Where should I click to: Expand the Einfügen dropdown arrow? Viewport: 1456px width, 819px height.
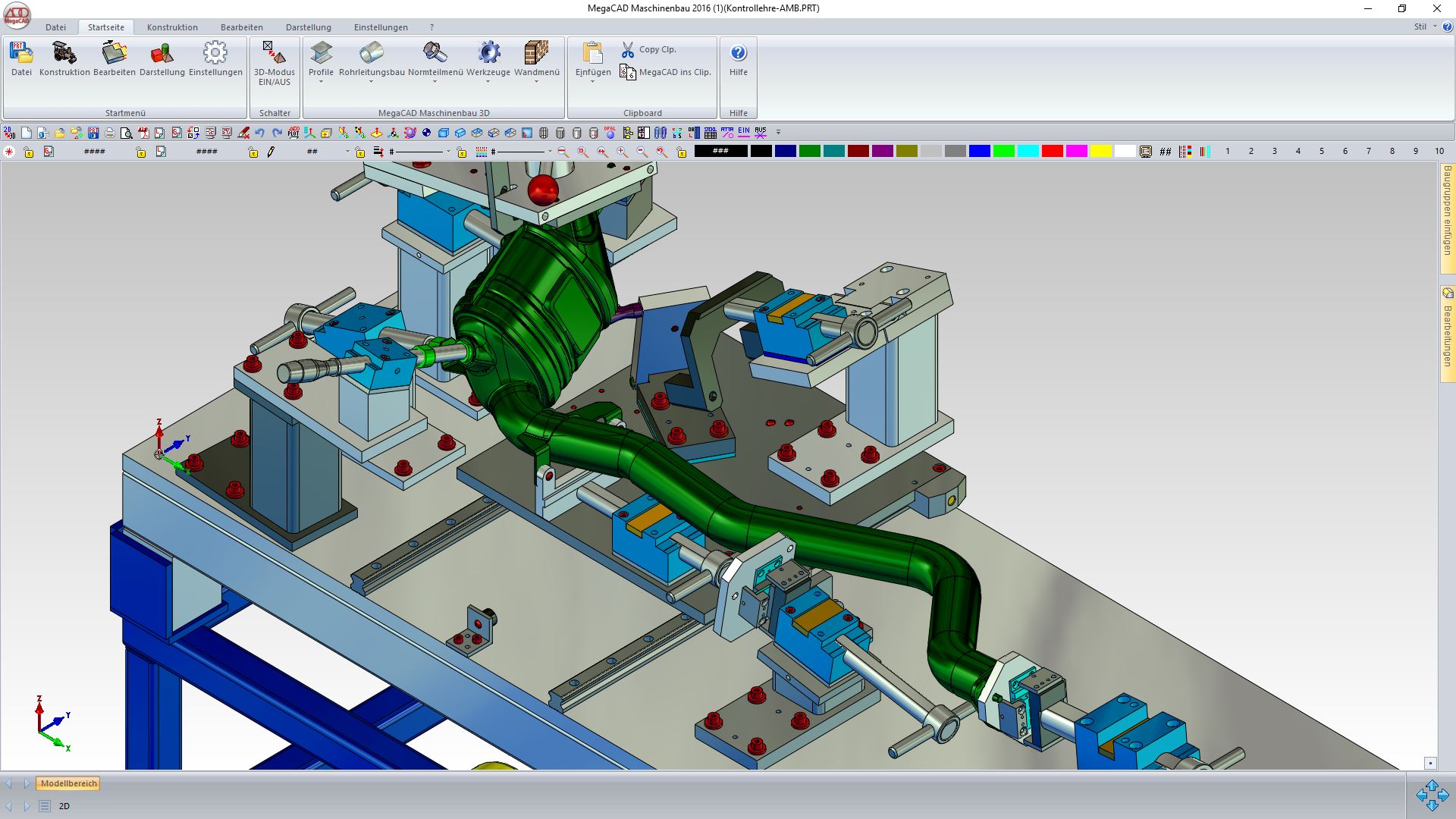click(x=592, y=82)
